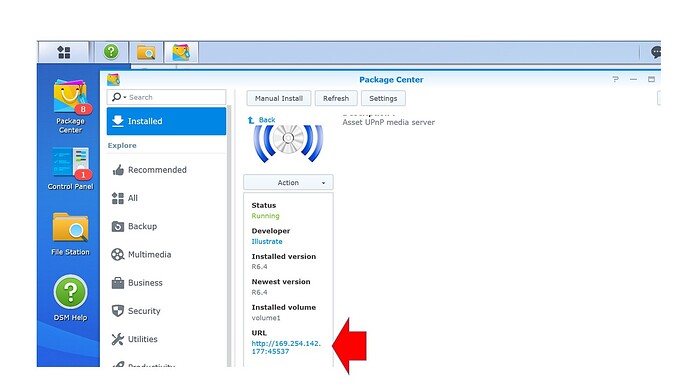Click the sidebar vertical scrollbar
The width and height of the screenshot is (690, 388).
(229, 235)
